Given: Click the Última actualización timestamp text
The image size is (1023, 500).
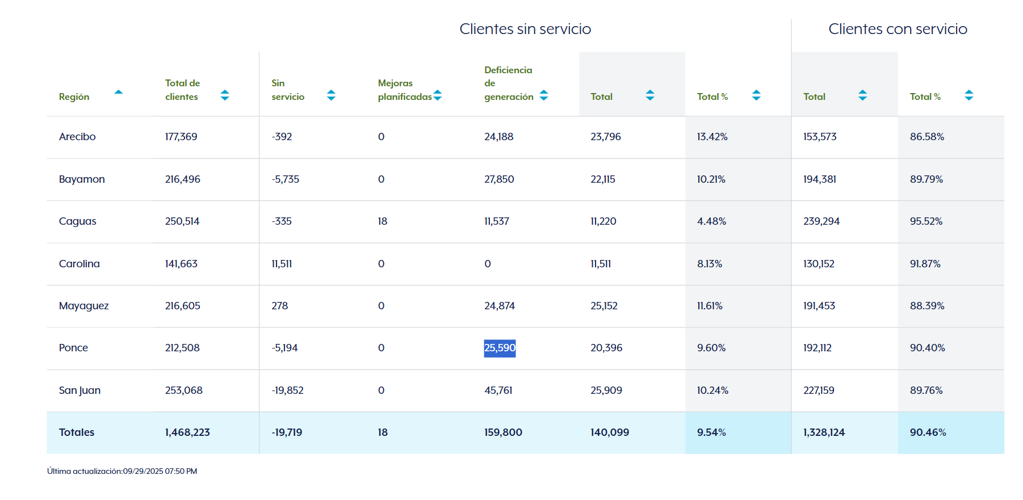Looking at the screenshot, I should [122, 471].
